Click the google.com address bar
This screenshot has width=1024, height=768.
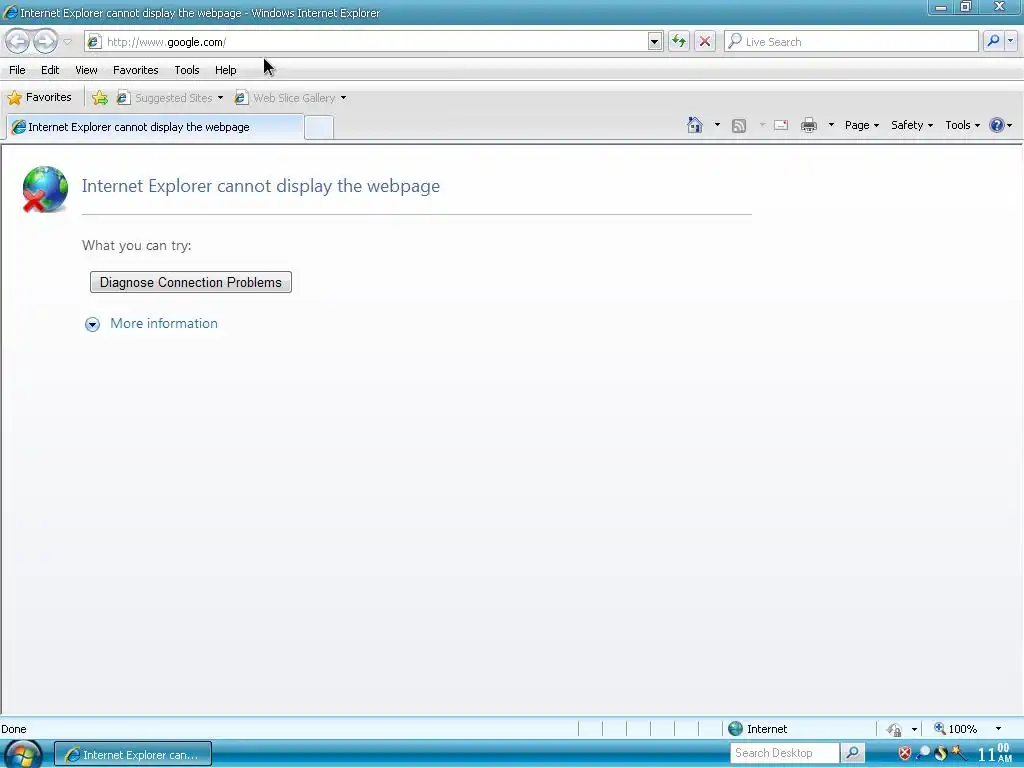(x=368, y=42)
